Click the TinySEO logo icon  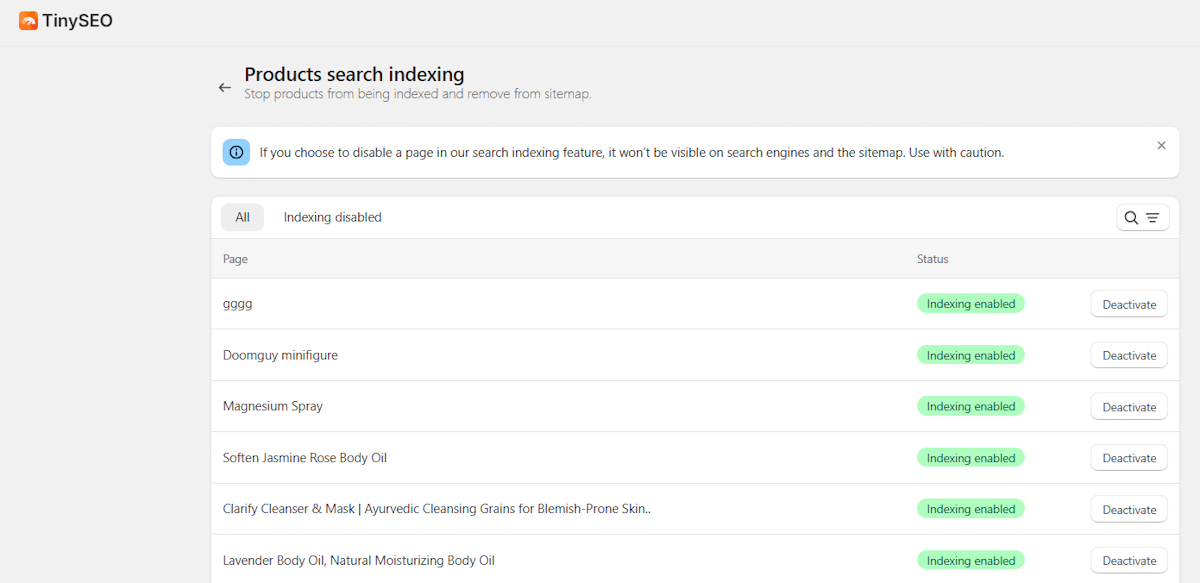point(28,21)
